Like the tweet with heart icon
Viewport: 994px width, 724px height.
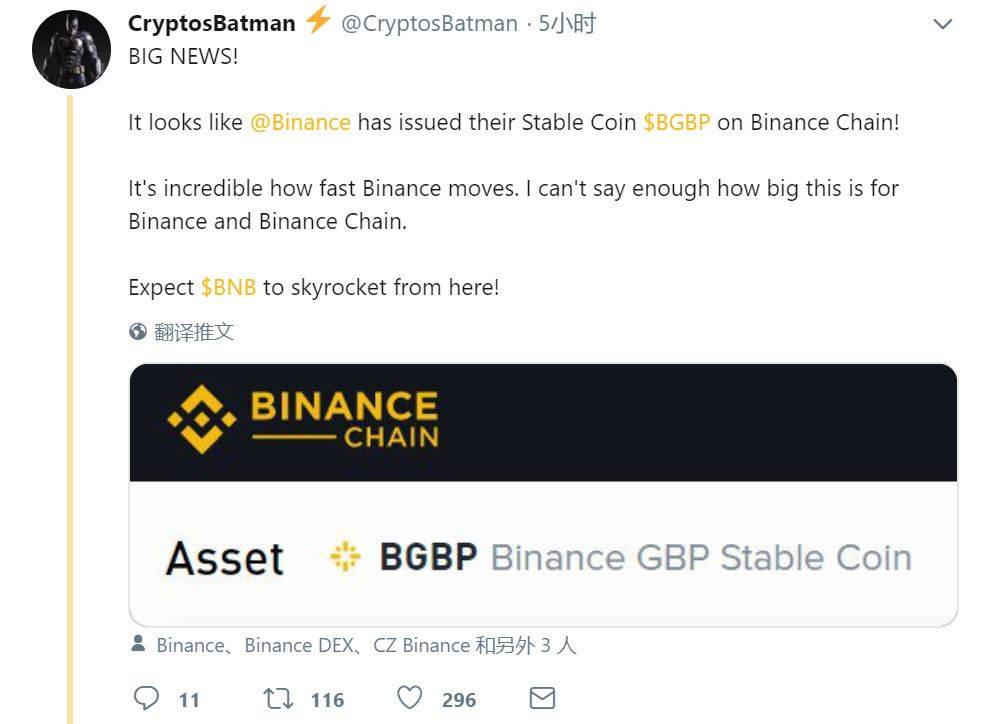[x=410, y=697]
